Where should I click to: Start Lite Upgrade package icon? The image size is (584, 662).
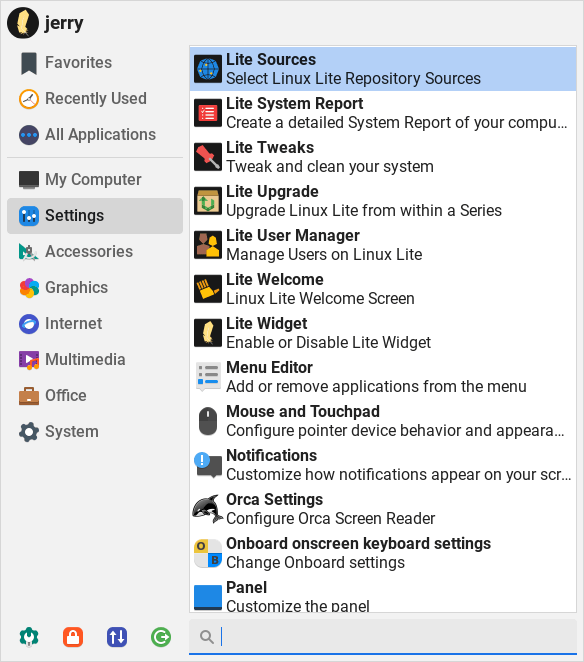tap(208, 201)
